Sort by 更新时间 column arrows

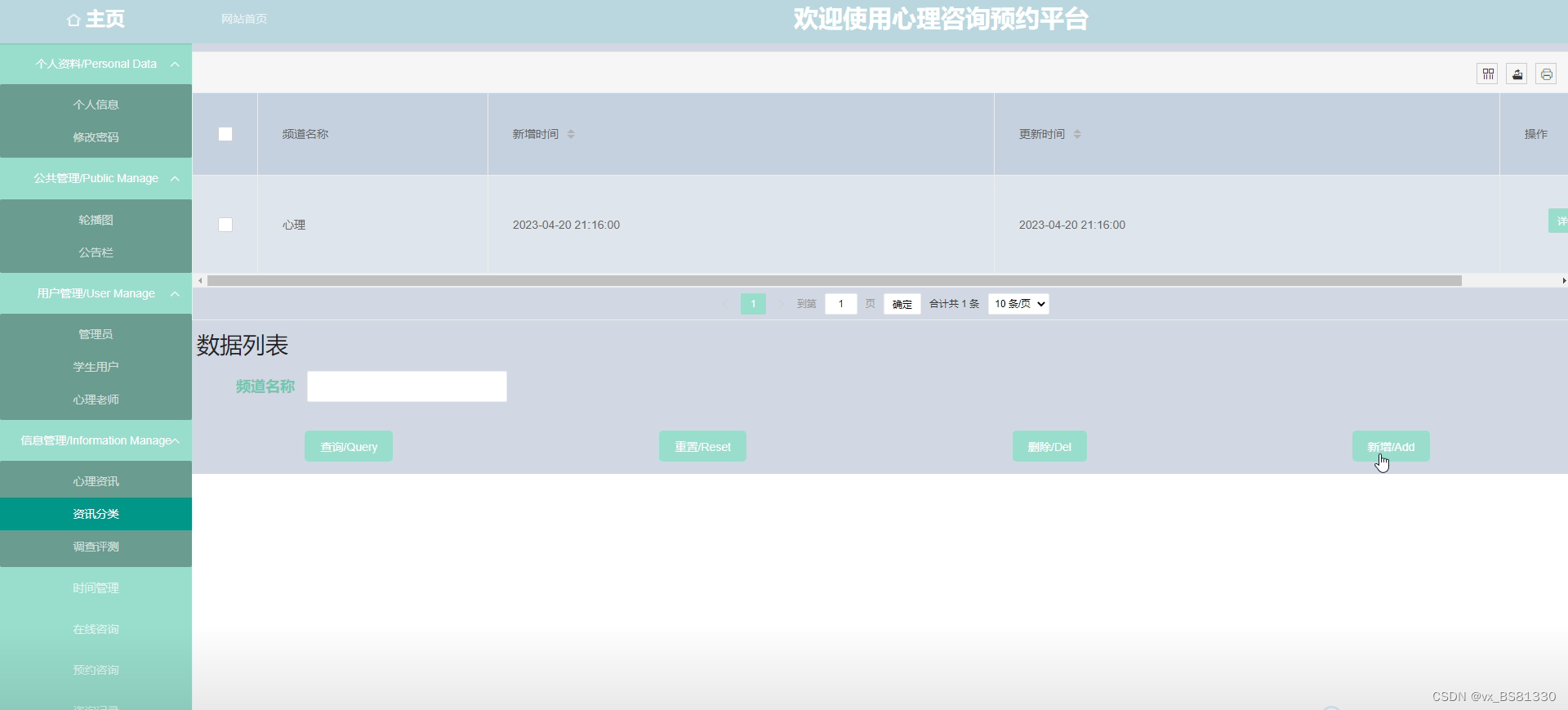click(1077, 134)
